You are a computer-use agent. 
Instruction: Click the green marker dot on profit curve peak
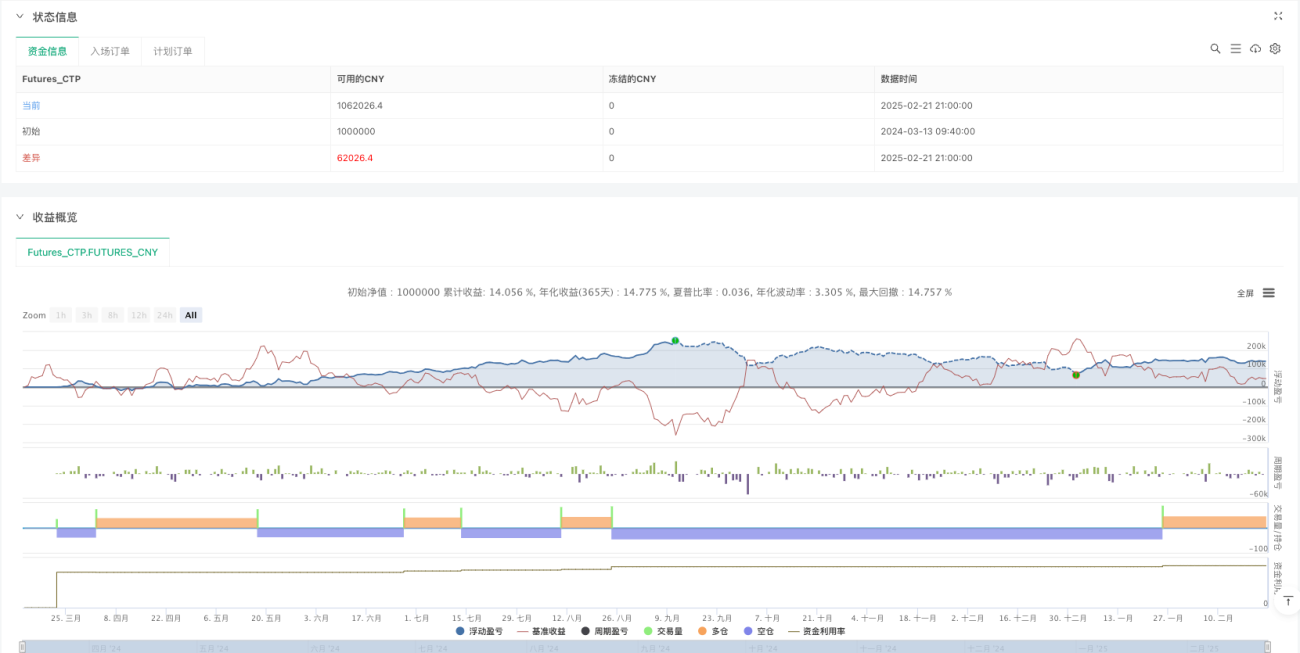click(x=675, y=341)
